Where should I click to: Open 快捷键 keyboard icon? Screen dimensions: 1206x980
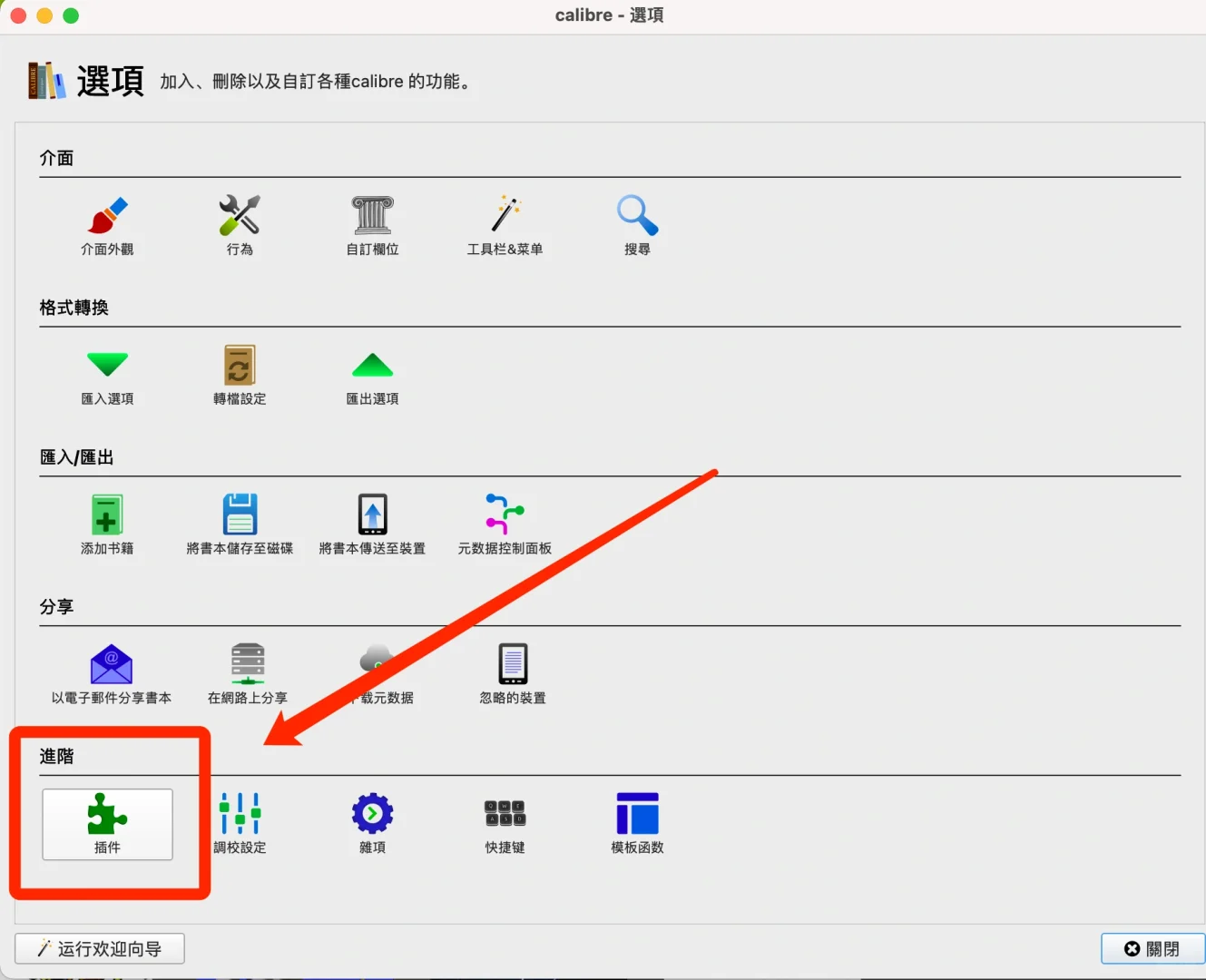coord(505,813)
